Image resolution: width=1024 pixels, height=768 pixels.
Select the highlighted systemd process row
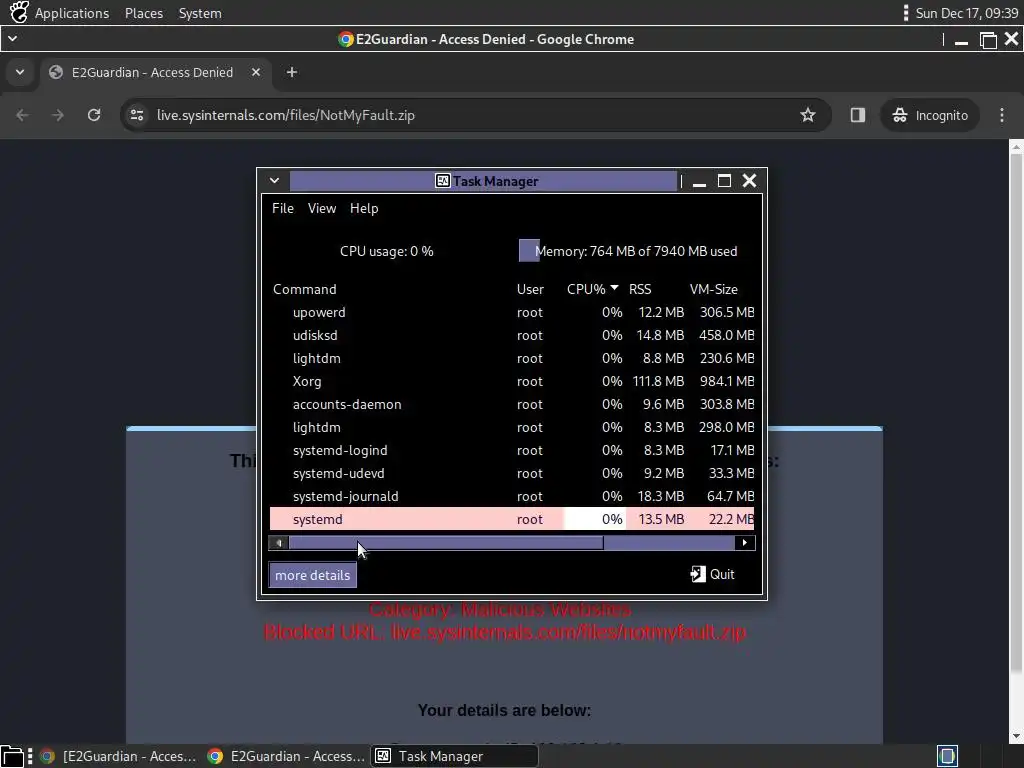coord(512,519)
